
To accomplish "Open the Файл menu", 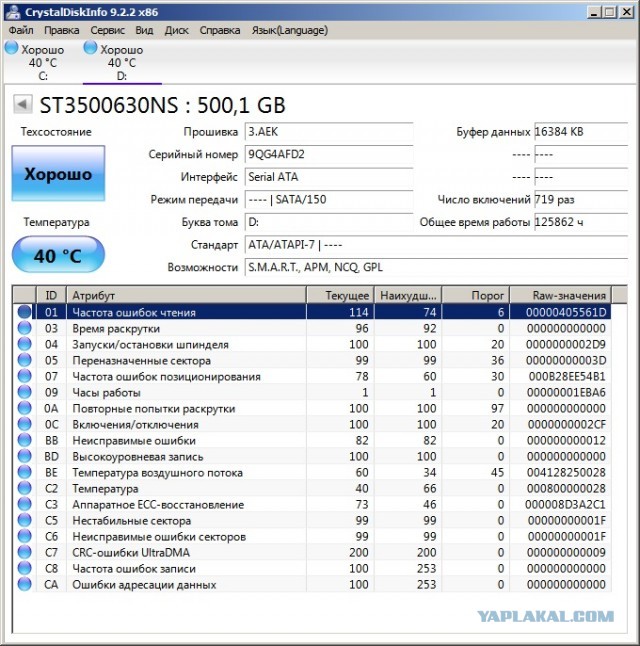I will coord(21,30).
